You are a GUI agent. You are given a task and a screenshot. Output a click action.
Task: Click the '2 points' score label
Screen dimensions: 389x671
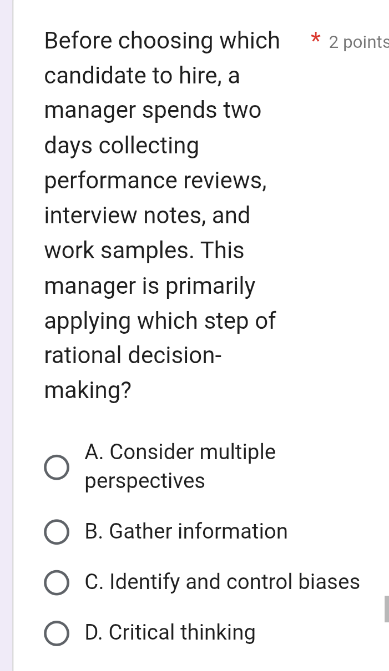point(359,42)
